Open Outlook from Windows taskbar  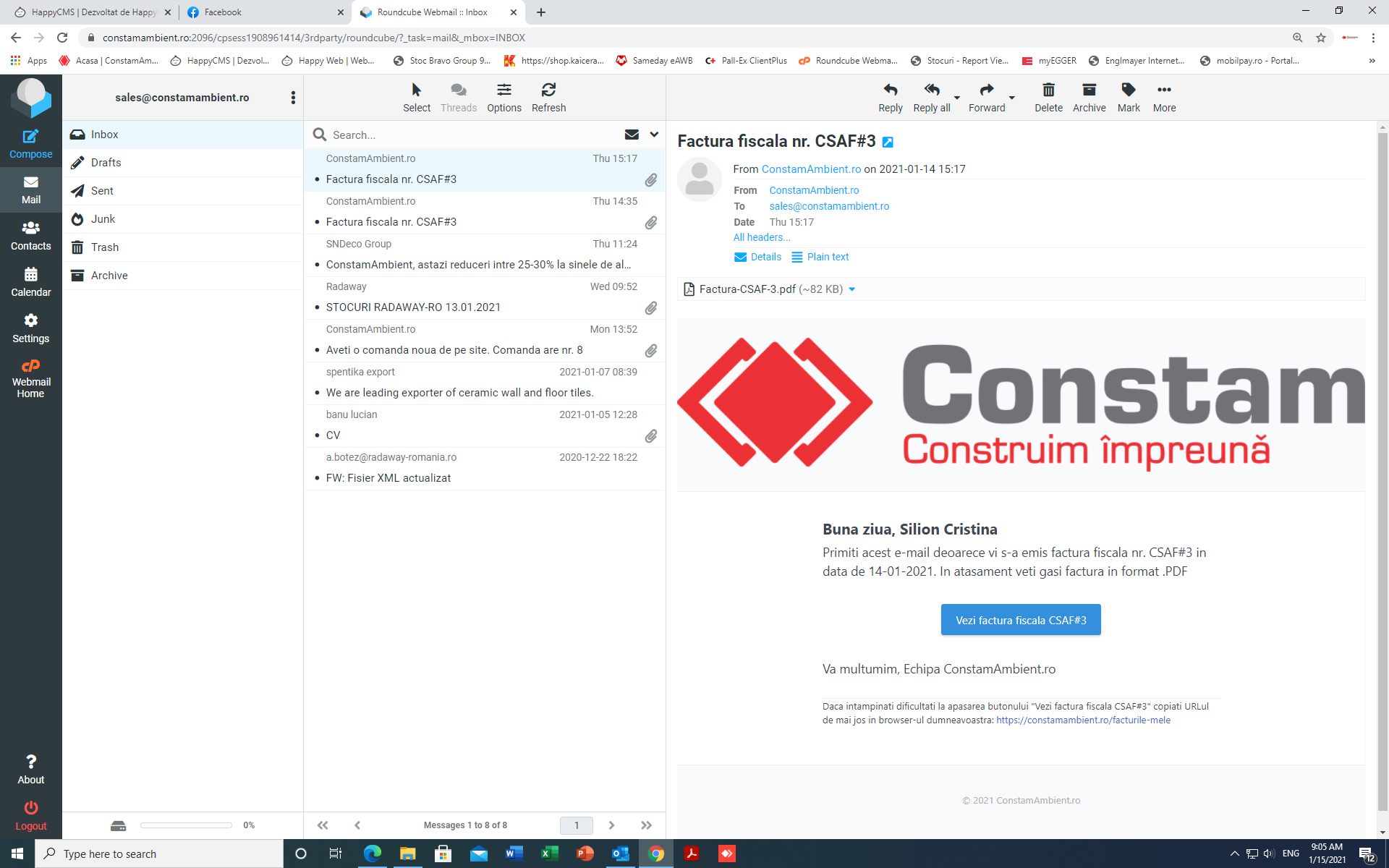point(620,854)
